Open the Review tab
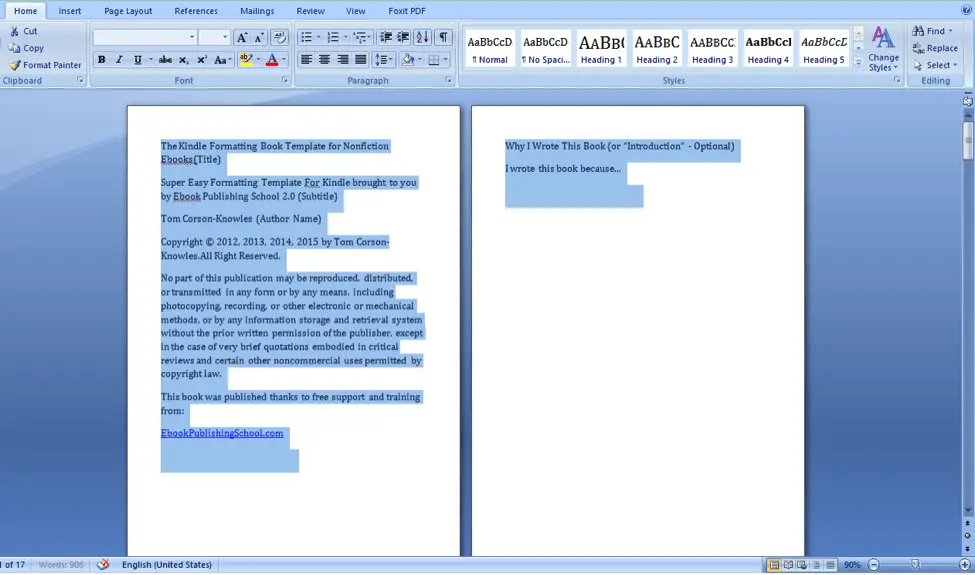The image size is (975, 575). pos(310,11)
